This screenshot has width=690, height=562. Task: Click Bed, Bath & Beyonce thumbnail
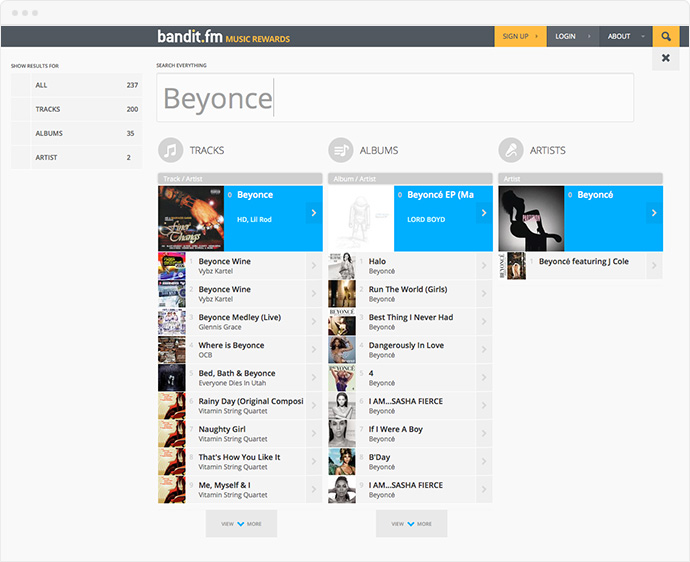[172, 378]
